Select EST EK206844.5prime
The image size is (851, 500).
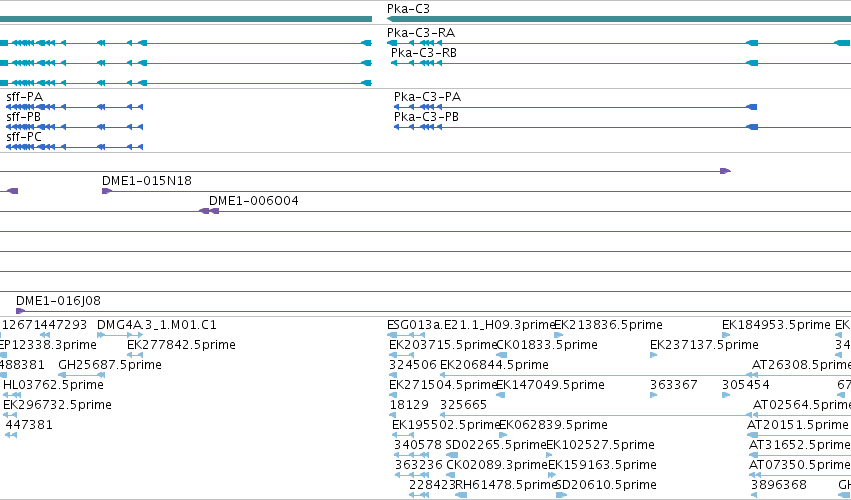click(x=494, y=365)
